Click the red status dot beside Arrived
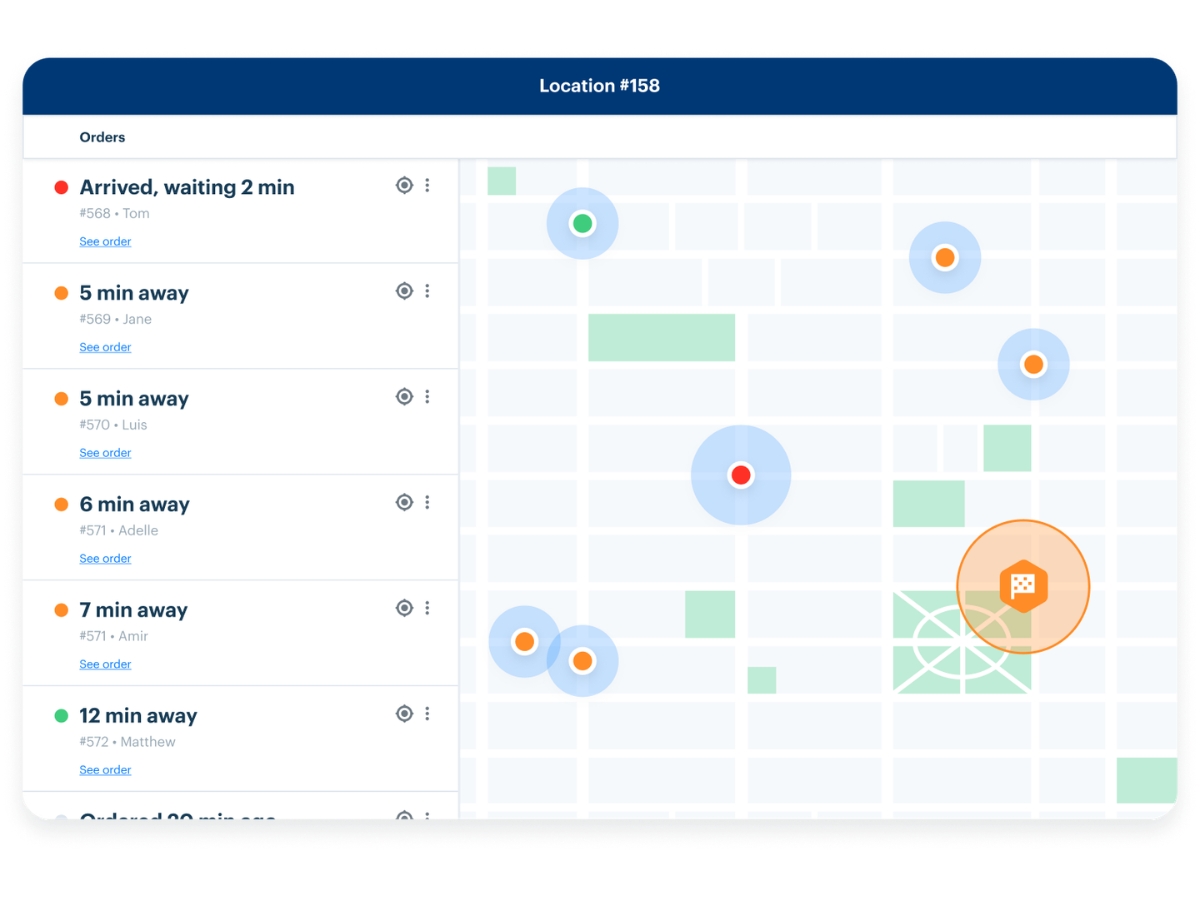 tap(61, 187)
